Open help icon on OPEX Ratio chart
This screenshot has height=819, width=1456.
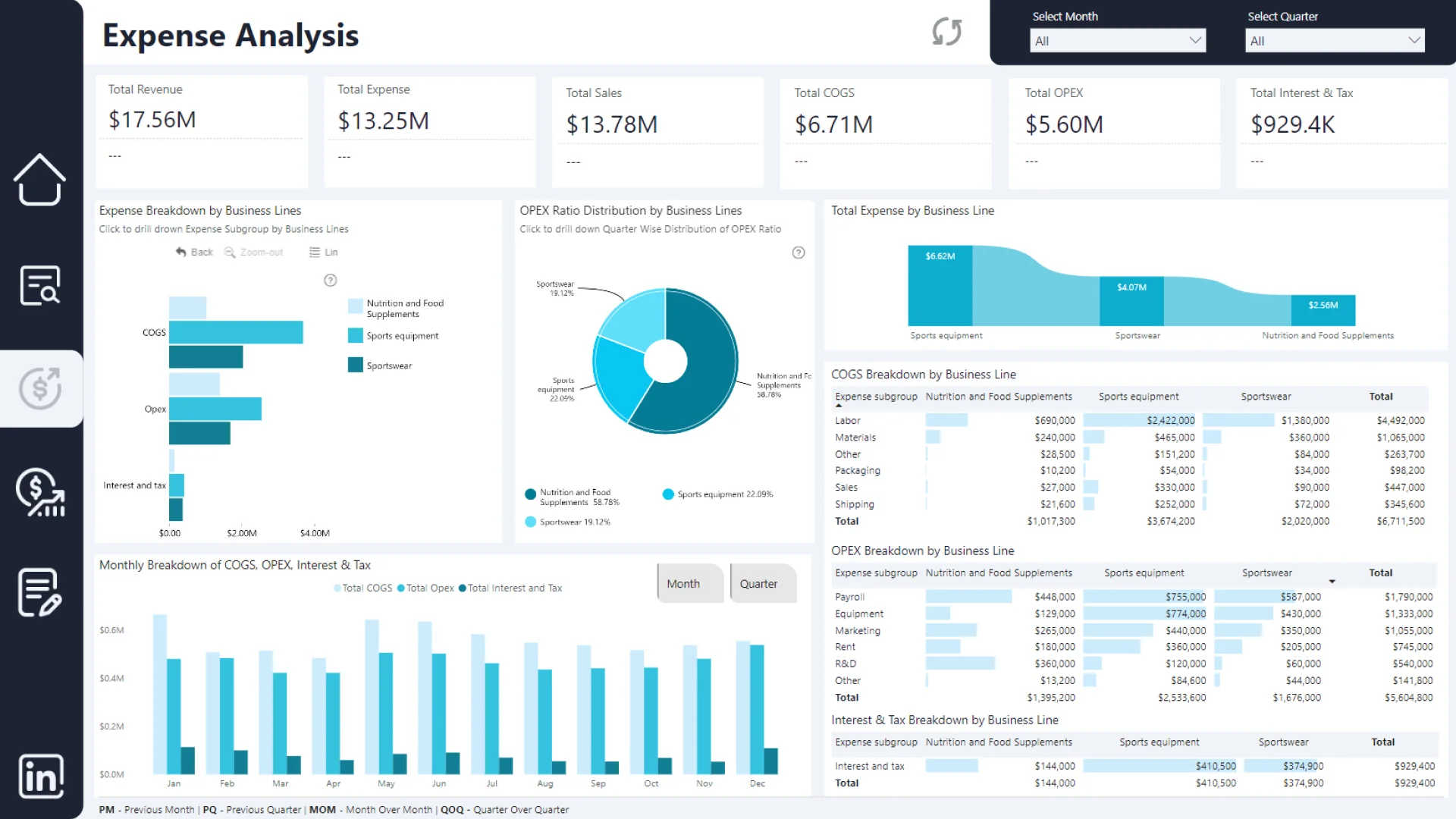tap(799, 253)
